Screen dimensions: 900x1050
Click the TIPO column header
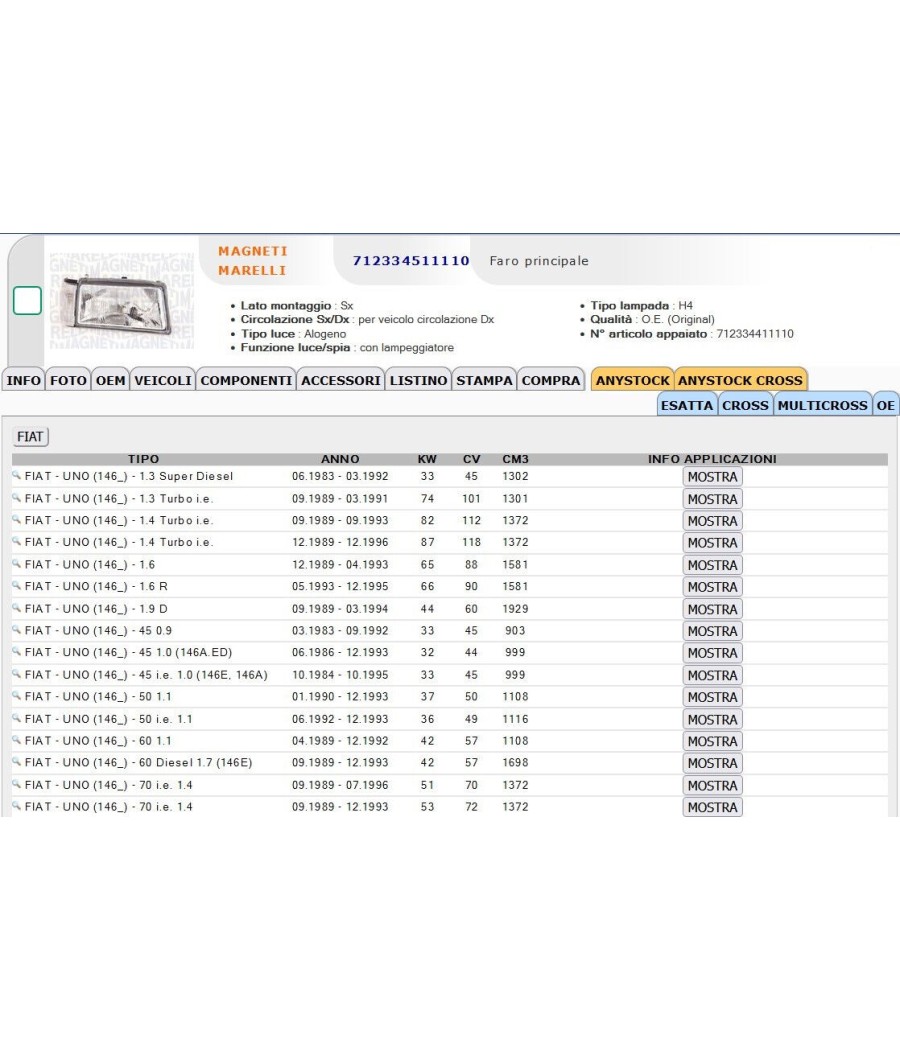143,459
